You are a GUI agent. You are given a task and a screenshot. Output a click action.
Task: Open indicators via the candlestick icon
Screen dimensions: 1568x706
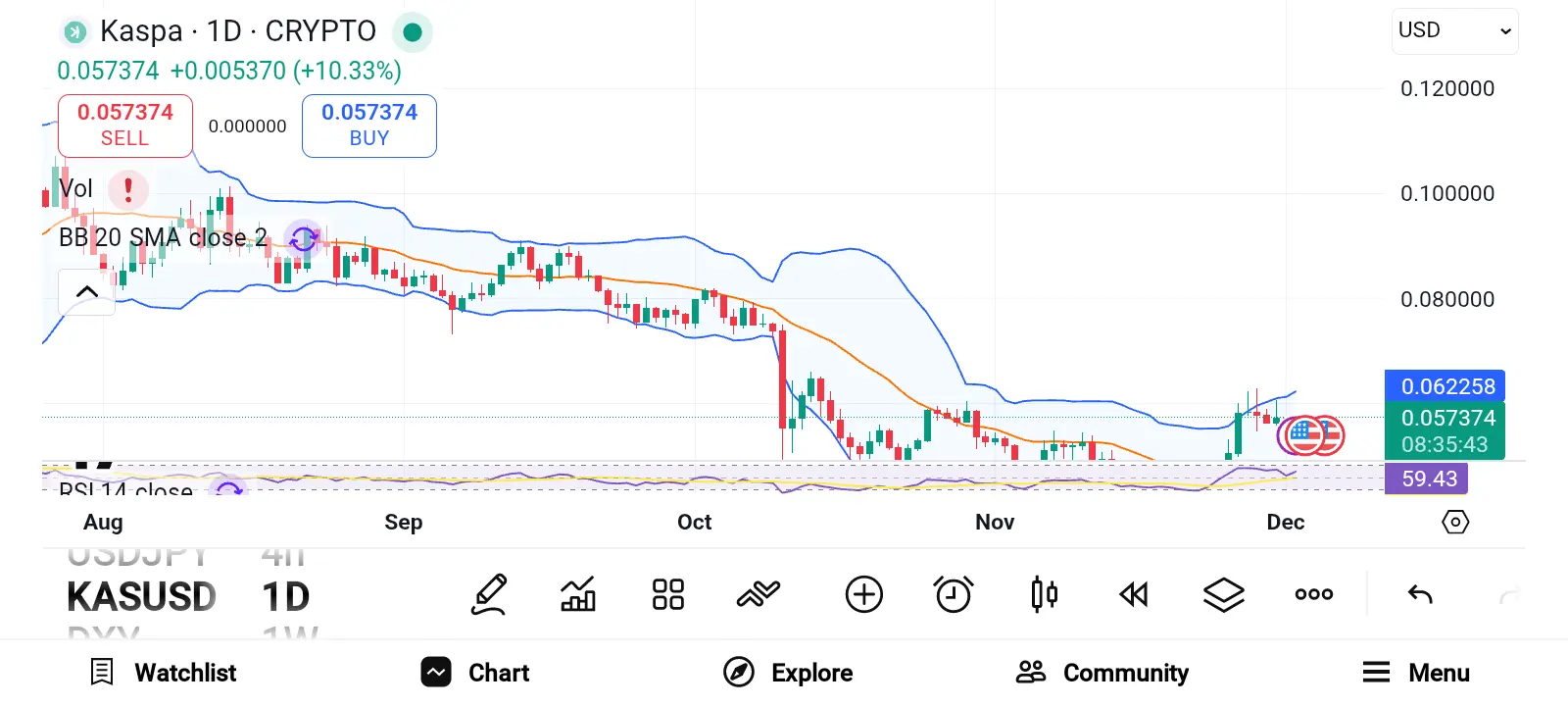tap(1043, 593)
